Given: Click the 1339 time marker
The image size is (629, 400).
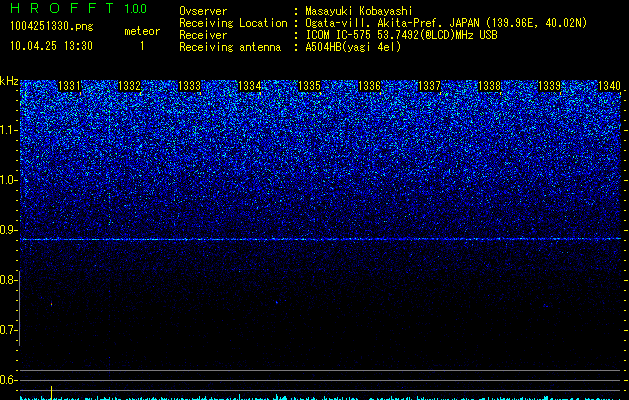Looking at the screenshot, I should point(549,86).
